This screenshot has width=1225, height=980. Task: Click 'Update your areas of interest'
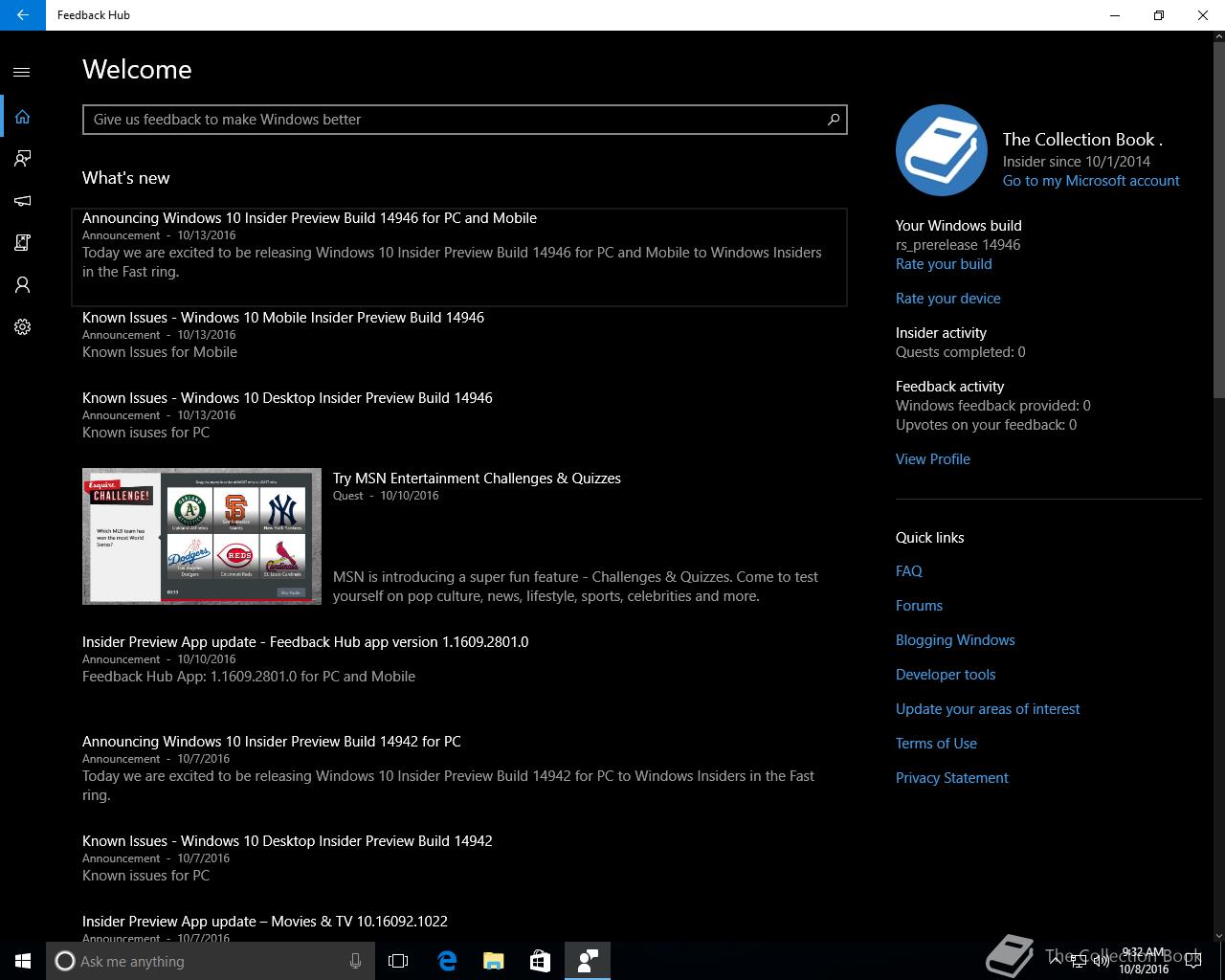(988, 709)
